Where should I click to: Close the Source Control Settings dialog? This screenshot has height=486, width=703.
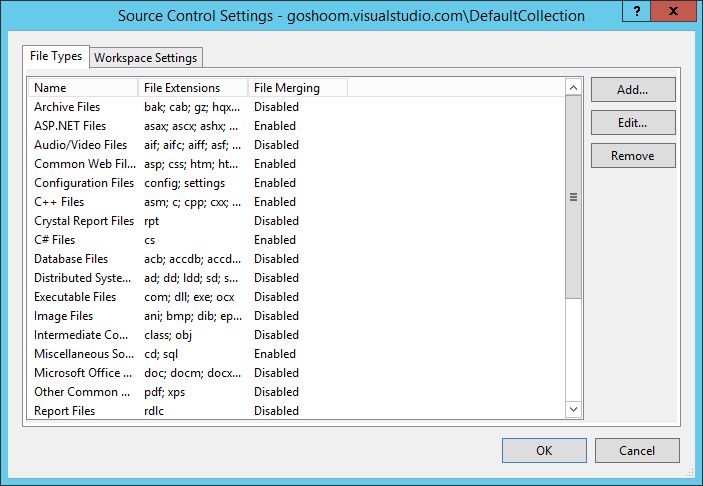tap(673, 11)
